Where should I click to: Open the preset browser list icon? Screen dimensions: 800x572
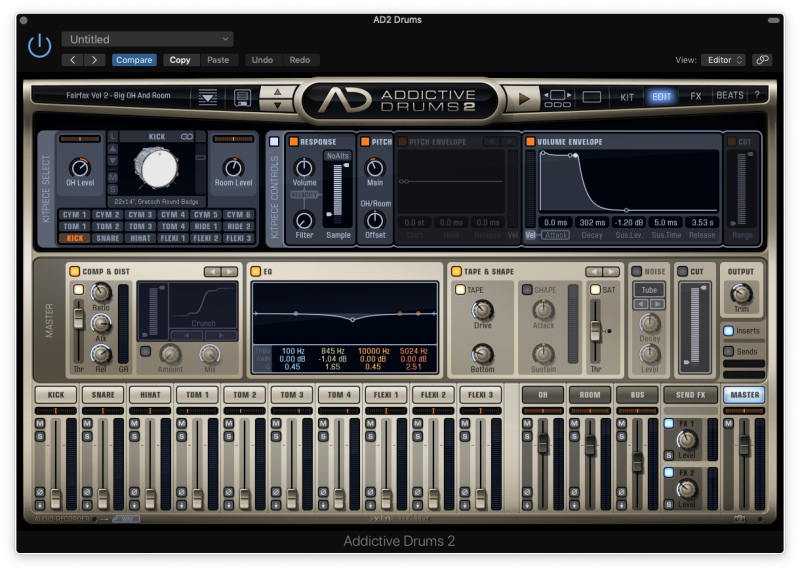click(x=208, y=96)
